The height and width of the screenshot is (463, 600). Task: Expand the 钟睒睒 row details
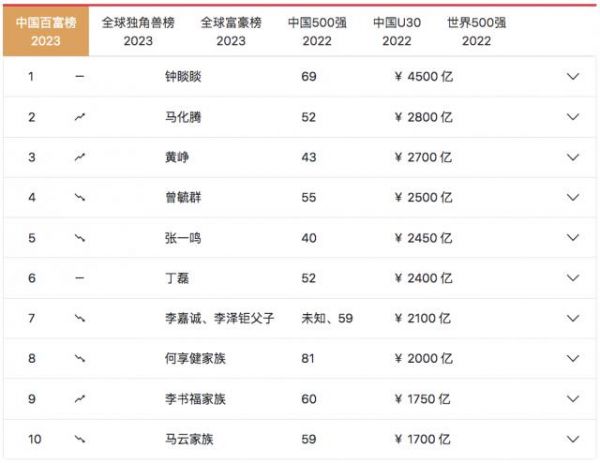click(573, 76)
